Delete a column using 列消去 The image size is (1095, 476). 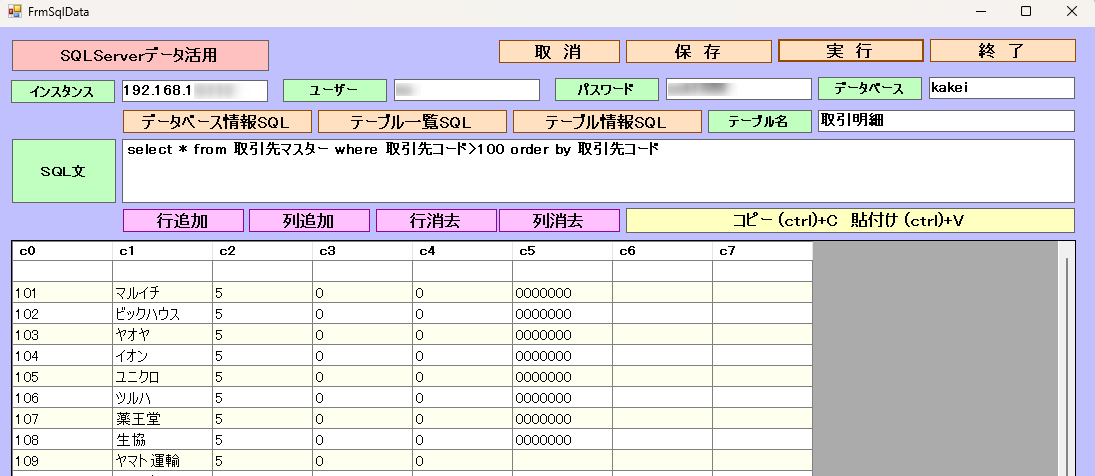click(559, 220)
